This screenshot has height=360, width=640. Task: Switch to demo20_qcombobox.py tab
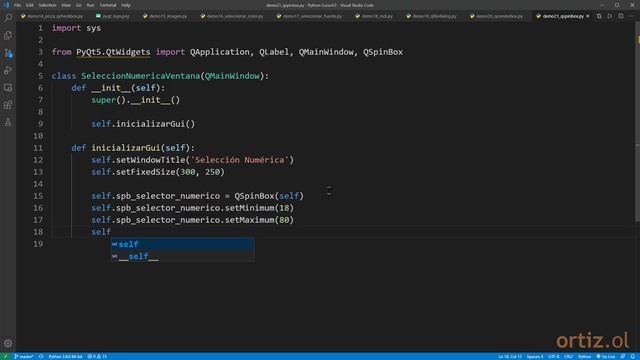coord(496,16)
